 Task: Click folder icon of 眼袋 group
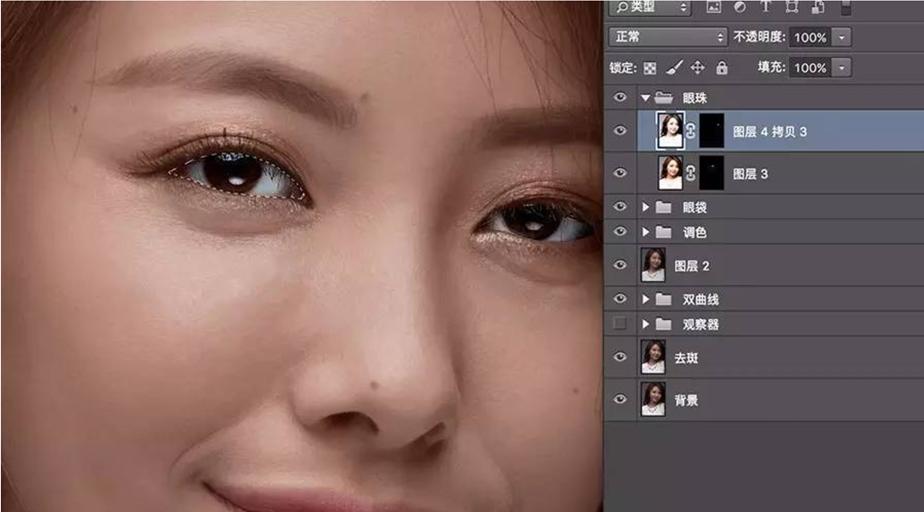tap(664, 207)
